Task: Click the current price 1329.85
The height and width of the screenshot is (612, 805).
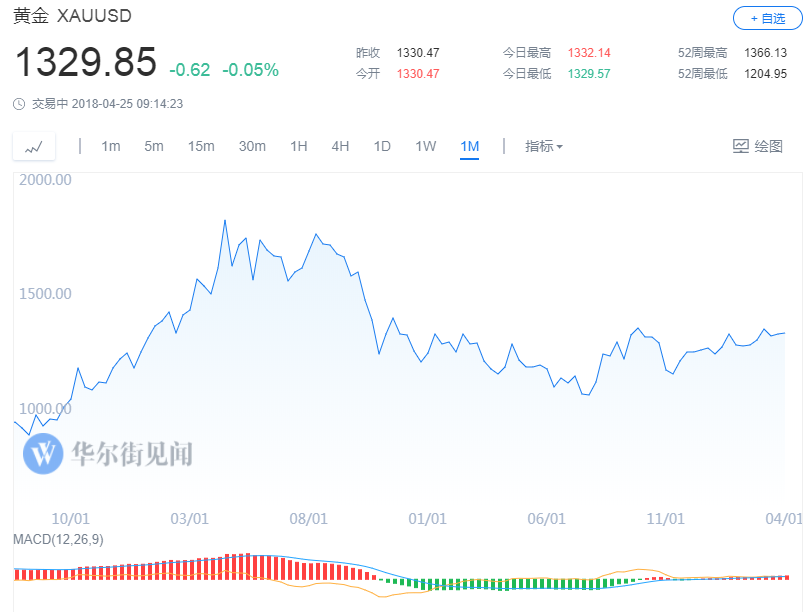Action: tap(86, 62)
